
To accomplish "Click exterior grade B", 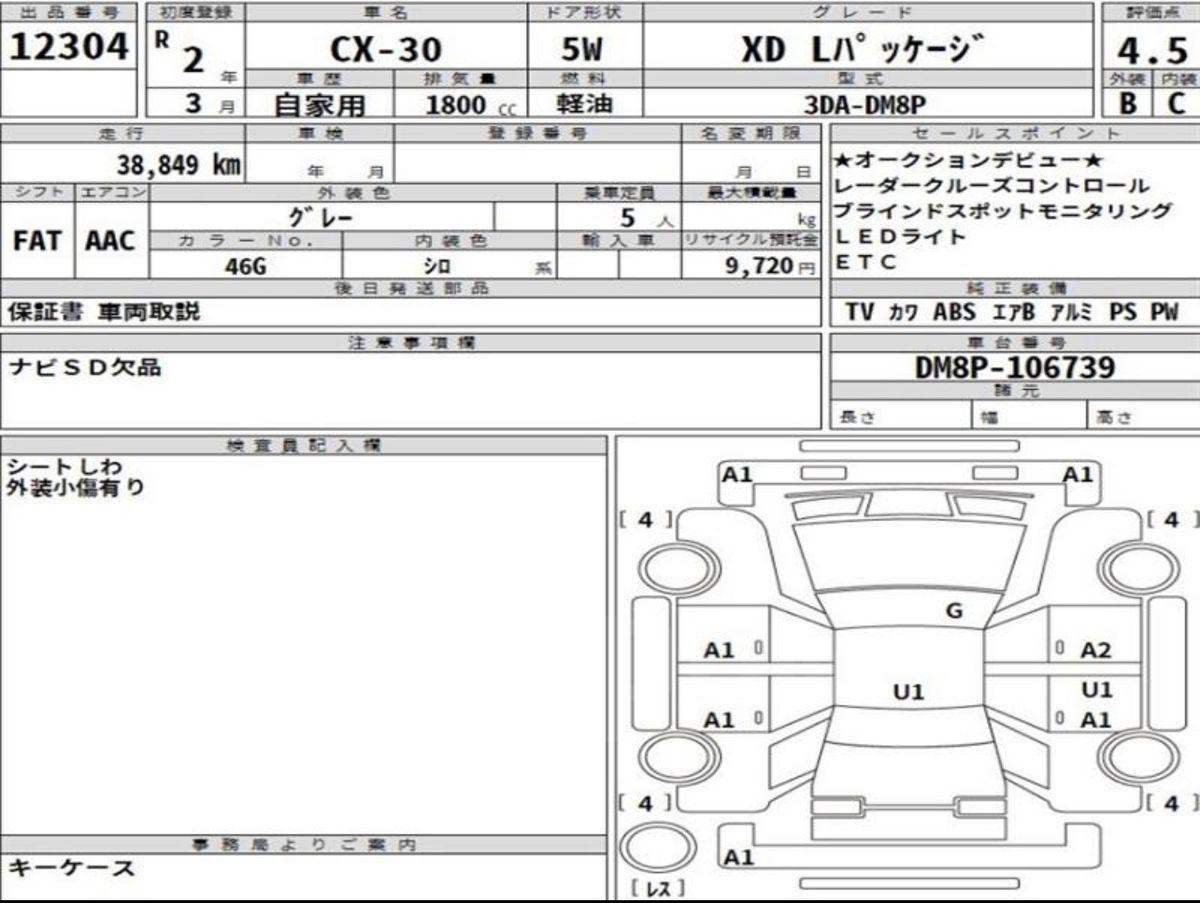I will [x=1126, y=102].
